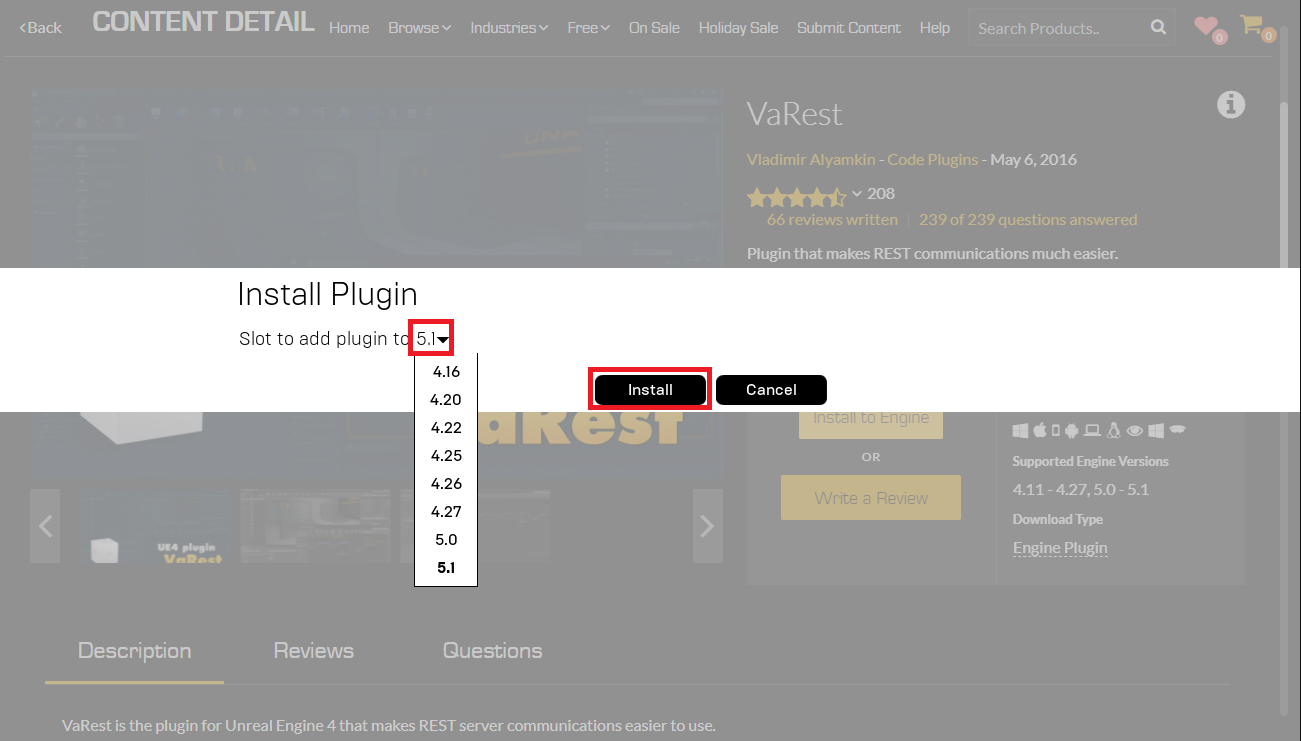Open the search magnifier icon
This screenshot has height=741, width=1301.
[x=1157, y=27]
